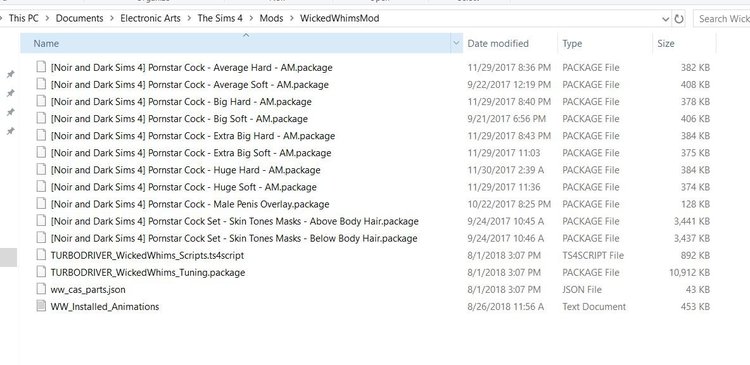The height and width of the screenshot is (365, 750).
Task: Navigate to Documents in breadcrumb
Action: click(79, 19)
